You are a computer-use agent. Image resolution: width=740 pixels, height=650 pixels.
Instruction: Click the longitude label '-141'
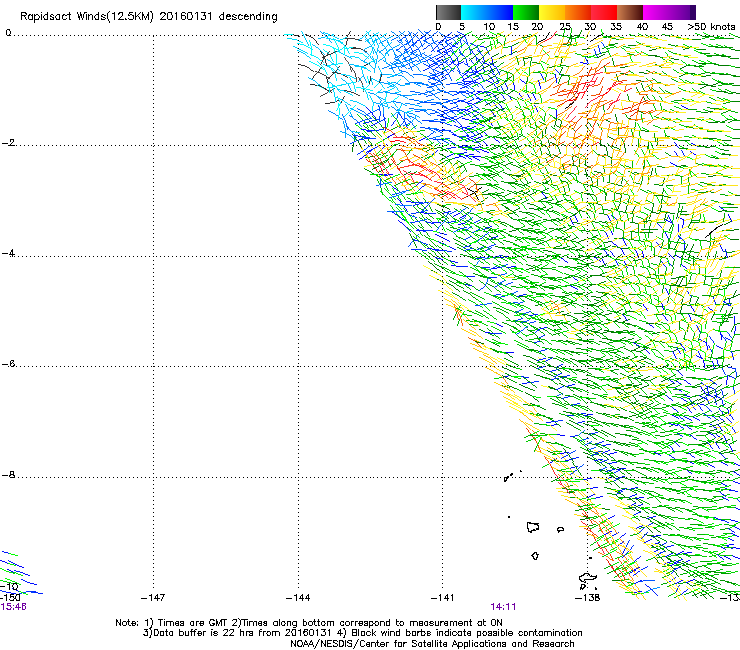click(x=443, y=598)
